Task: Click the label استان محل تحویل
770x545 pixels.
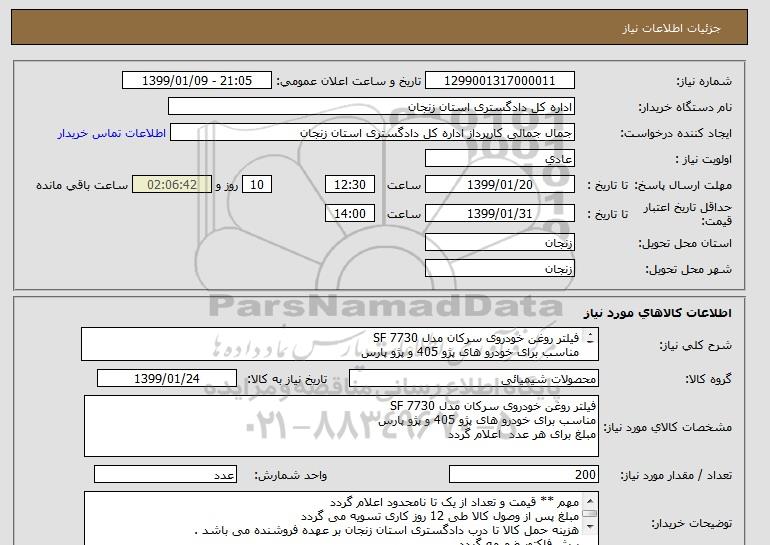Action: point(685,244)
